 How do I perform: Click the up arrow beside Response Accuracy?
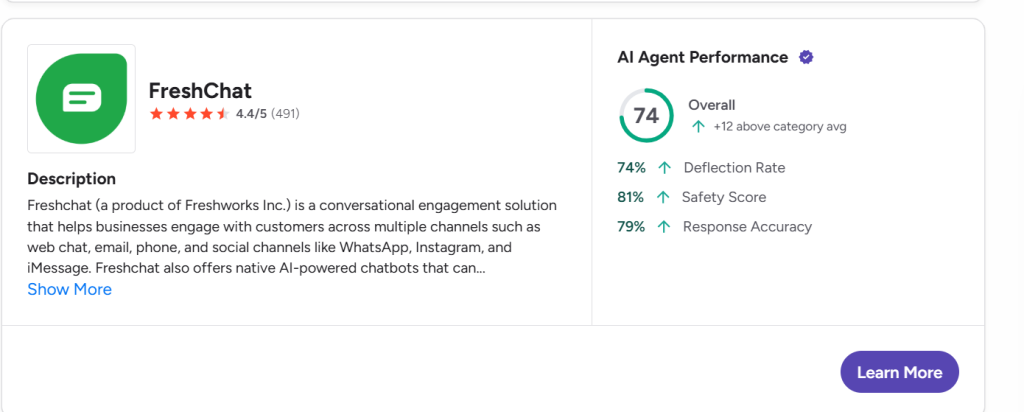pos(664,227)
